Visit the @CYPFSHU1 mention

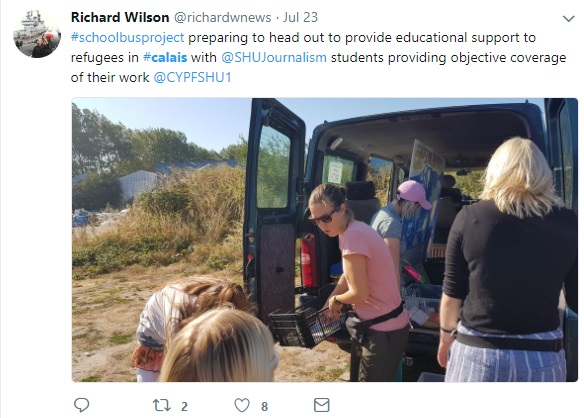coord(192,77)
